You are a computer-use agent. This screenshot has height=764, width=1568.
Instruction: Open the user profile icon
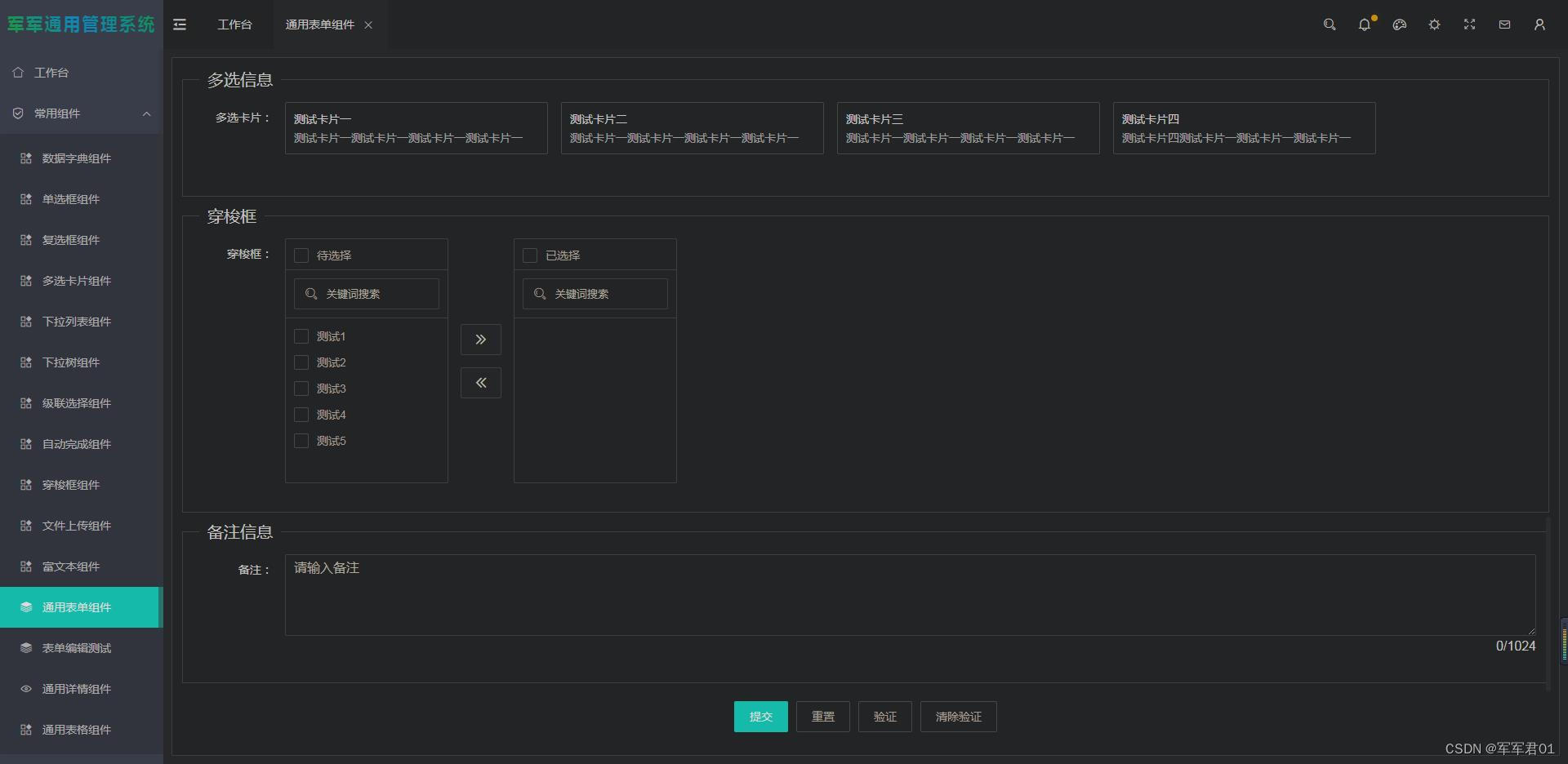coord(1539,24)
